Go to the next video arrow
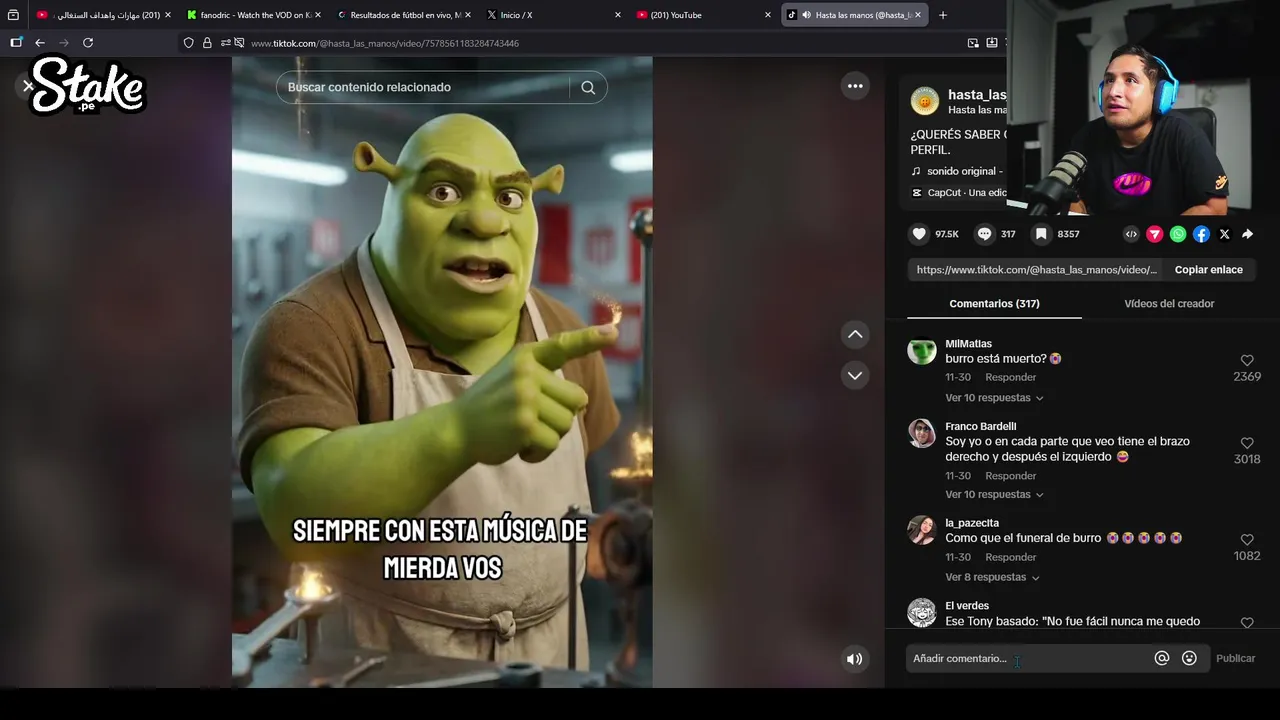Viewport: 1280px width, 720px height. (x=855, y=376)
